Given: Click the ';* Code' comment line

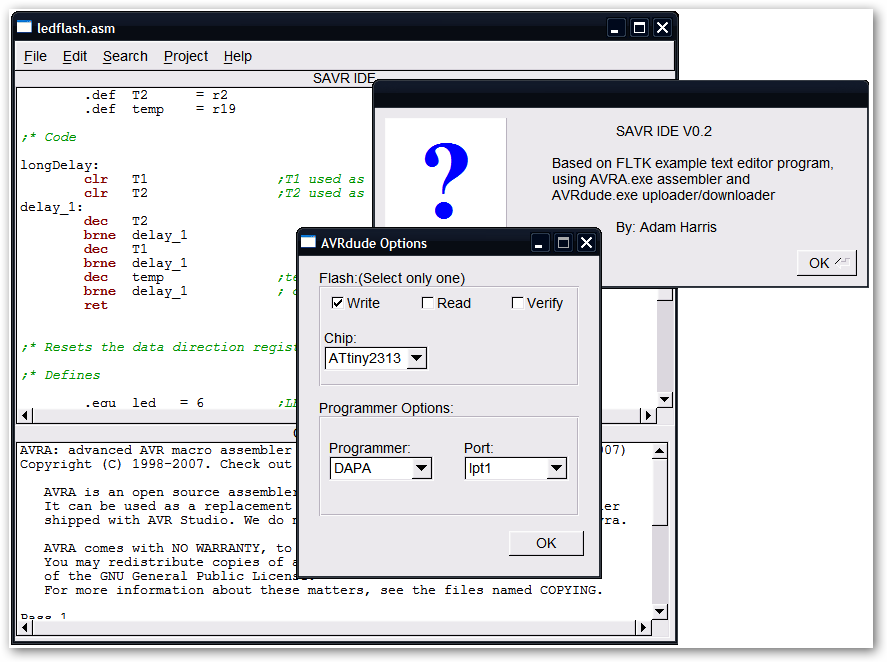Looking at the screenshot, I should (49, 137).
